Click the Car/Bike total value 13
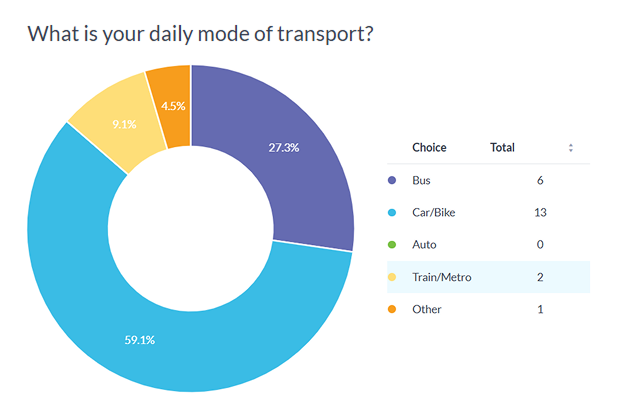 [x=540, y=213]
